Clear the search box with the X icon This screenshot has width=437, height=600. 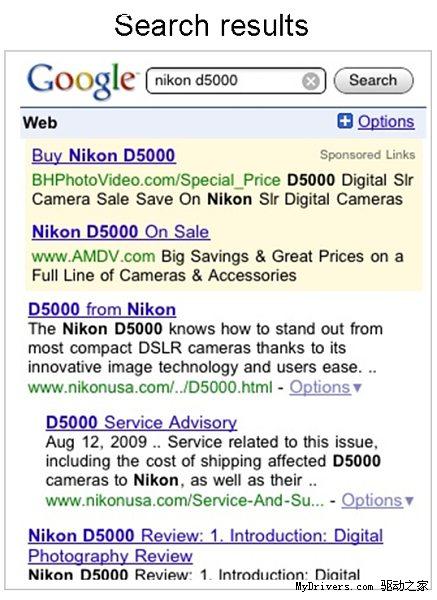[311, 82]
